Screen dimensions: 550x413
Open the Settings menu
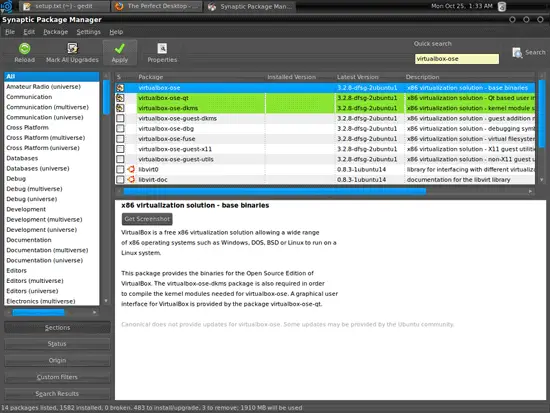pos(88,32)
